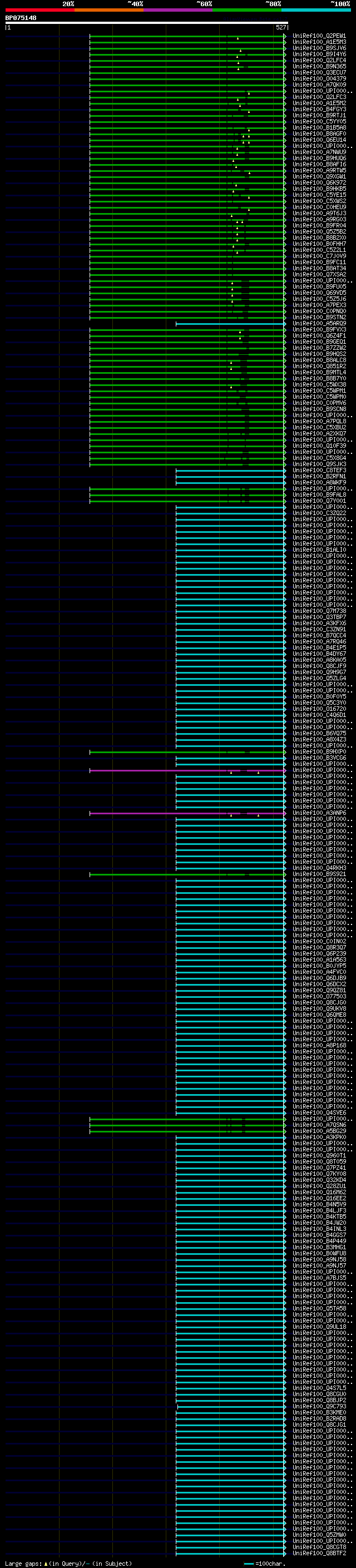
Task: Click hit label UniRef100_A3ANP6
Action: click(319, 813)
